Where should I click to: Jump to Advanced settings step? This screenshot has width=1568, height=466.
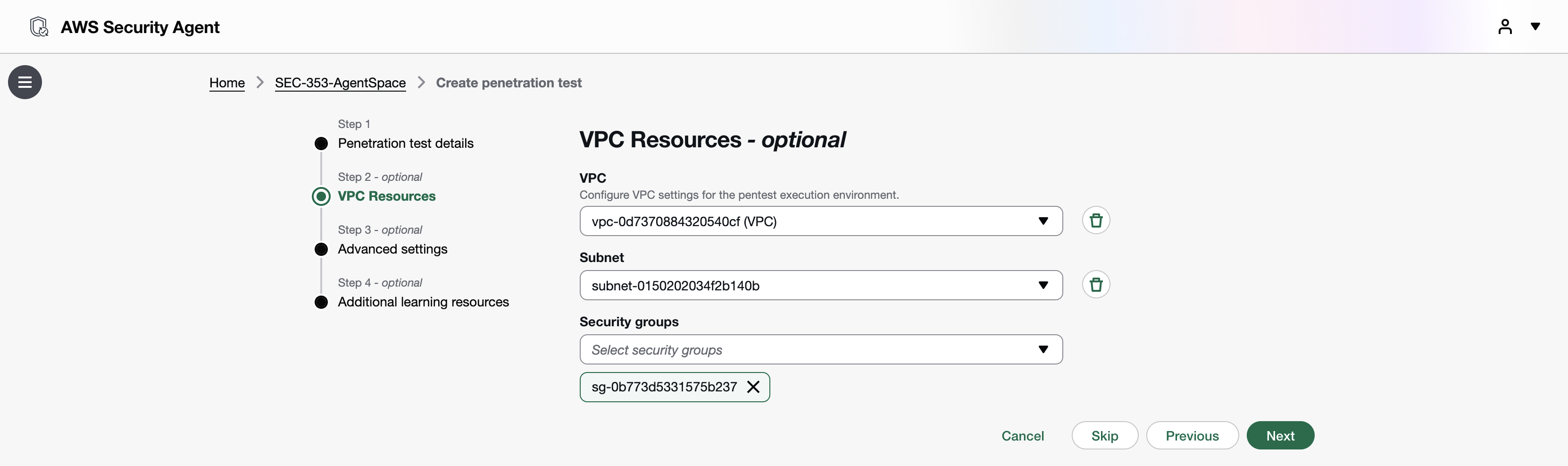tap(392, 249)
